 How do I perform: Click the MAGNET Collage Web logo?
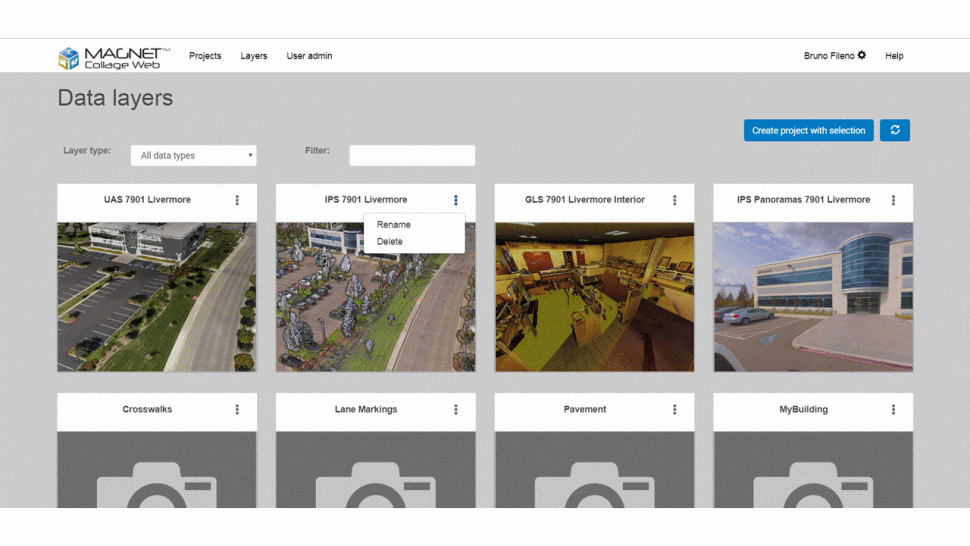[114, 58]
